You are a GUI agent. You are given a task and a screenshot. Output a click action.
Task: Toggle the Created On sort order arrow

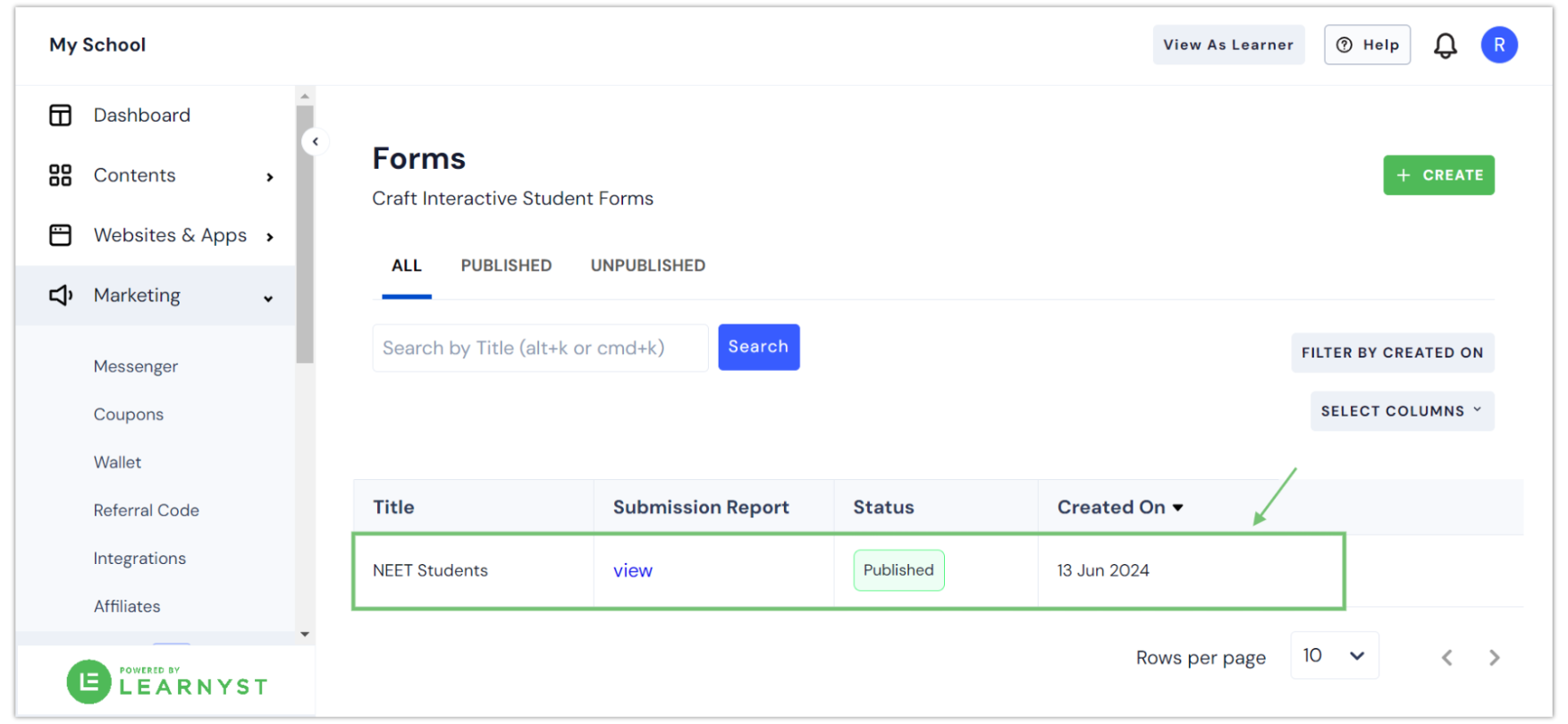click(x=1178, y=507)
